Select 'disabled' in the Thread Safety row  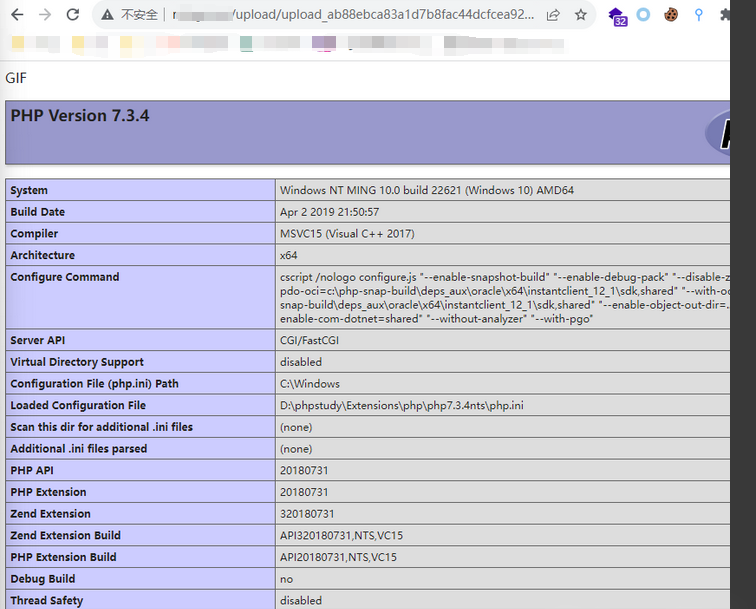coord(301,601)
